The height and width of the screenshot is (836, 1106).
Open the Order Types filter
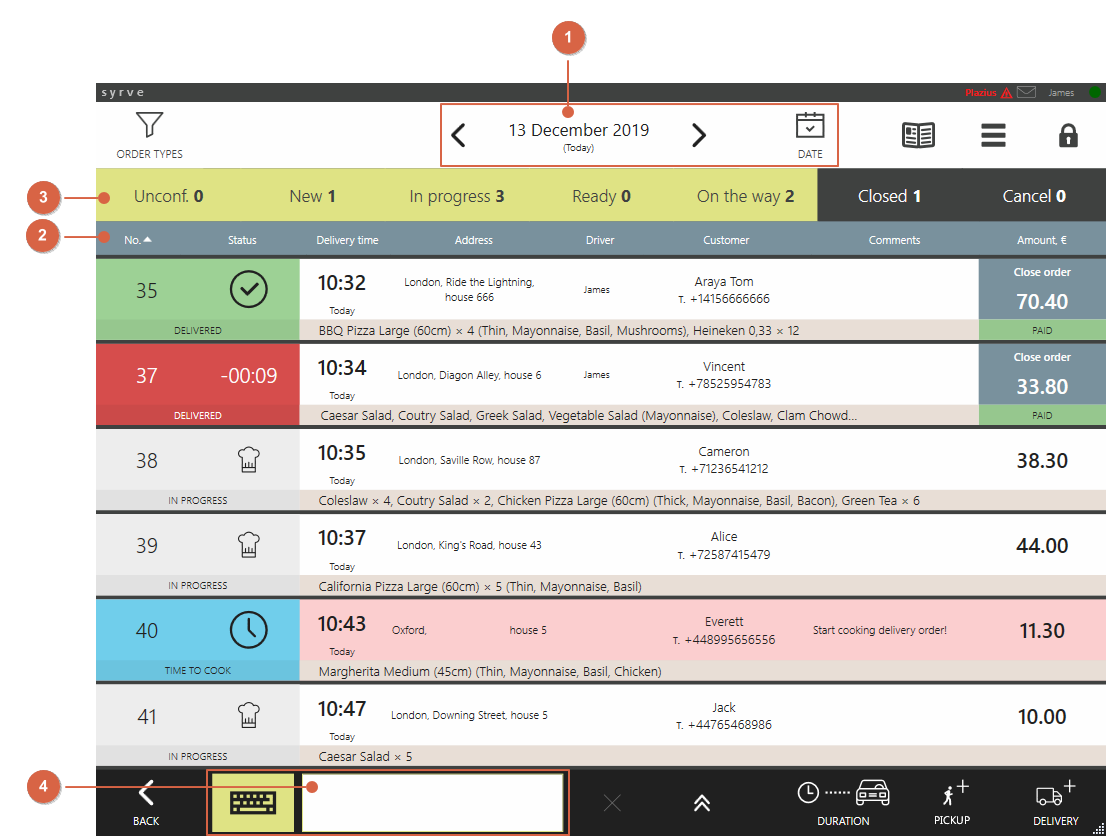[x=149, y=135]
